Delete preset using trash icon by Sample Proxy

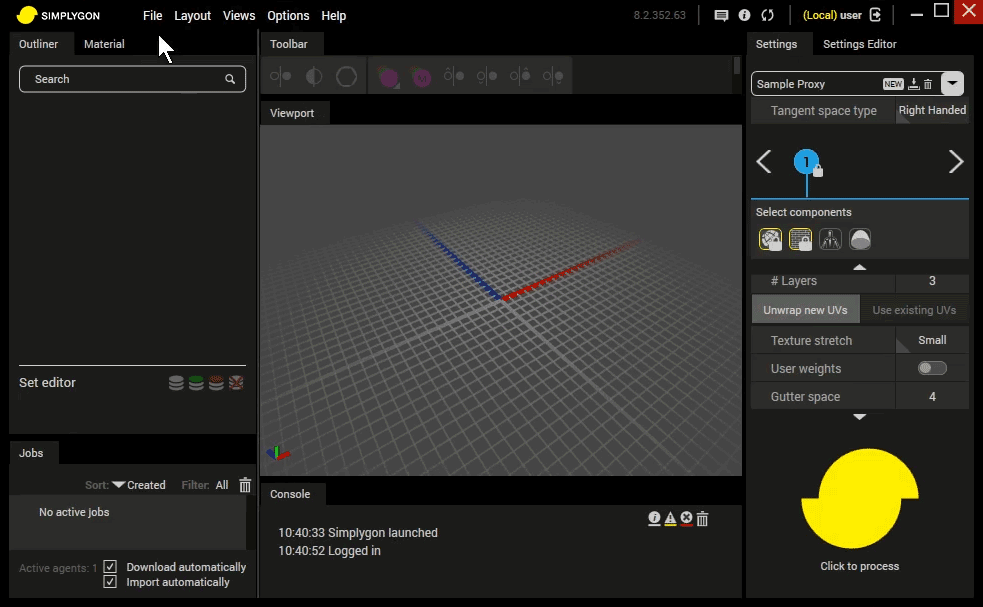click(x=928, y=84)
